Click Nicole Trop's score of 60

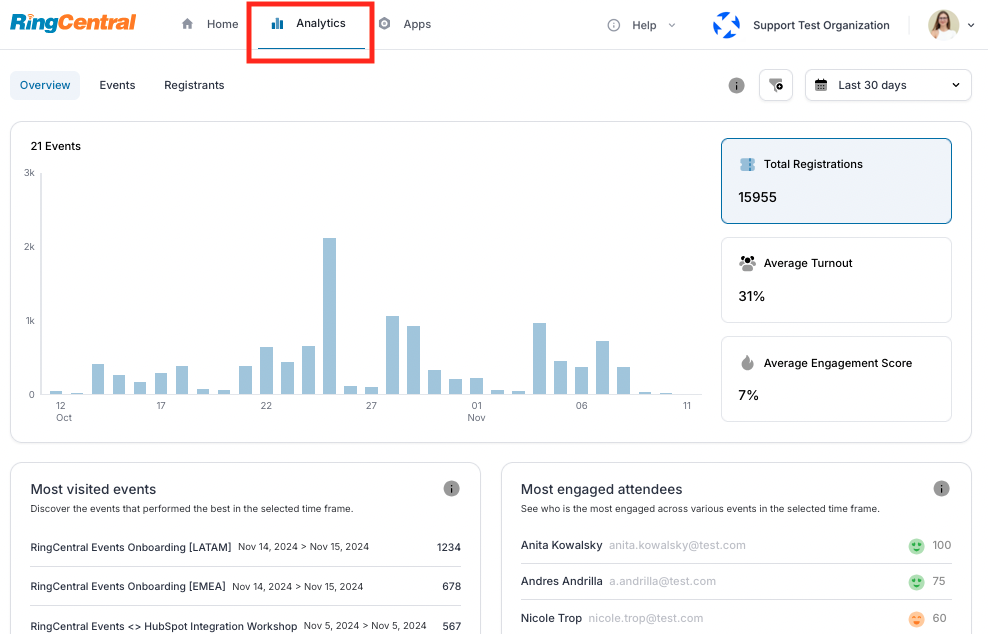[x=939, y=618]
